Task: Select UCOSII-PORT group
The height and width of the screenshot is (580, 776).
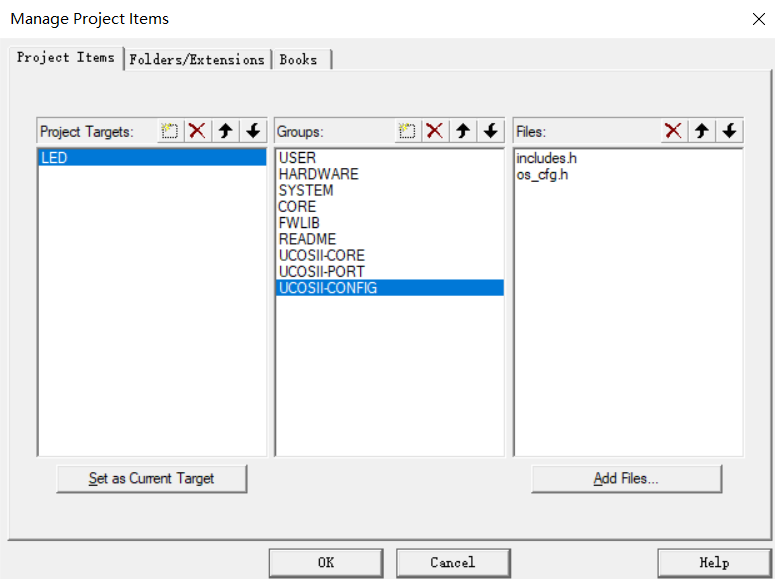Action: point(389,272)
